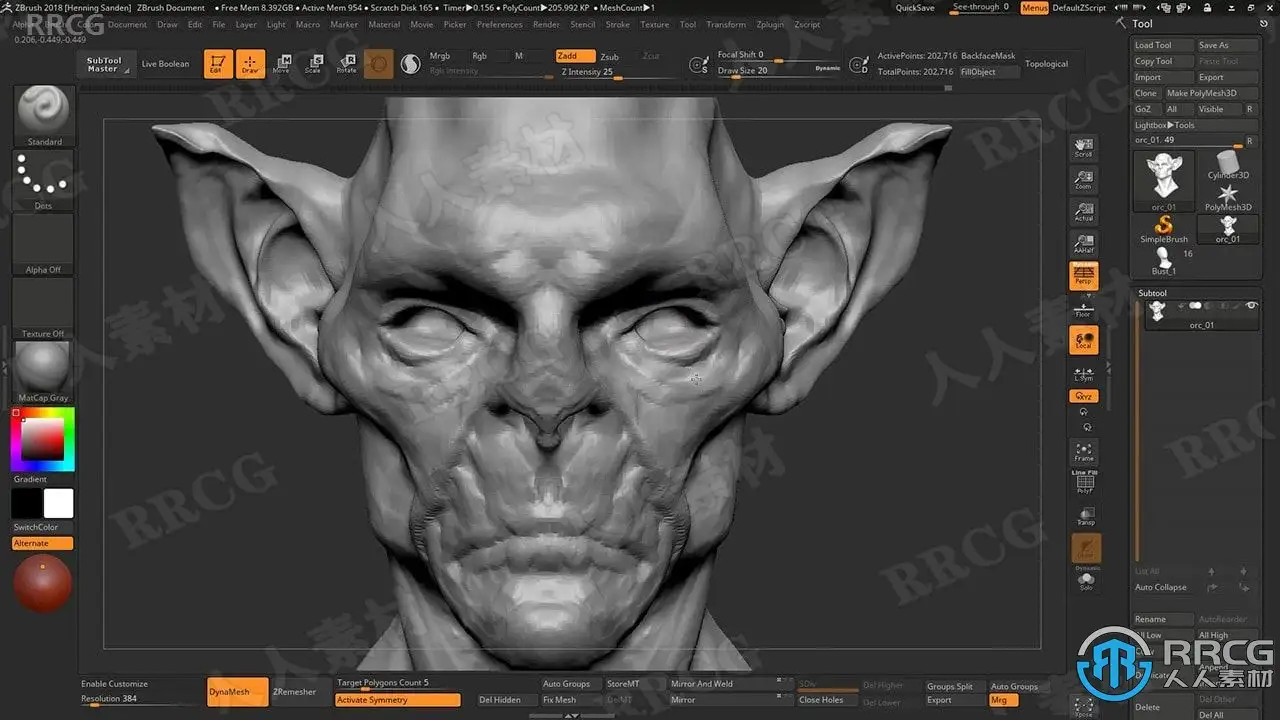Viewport: 1280px width, 720px height.
Task: Pick a color in the color picker square
Action: [x=42, y=439]
